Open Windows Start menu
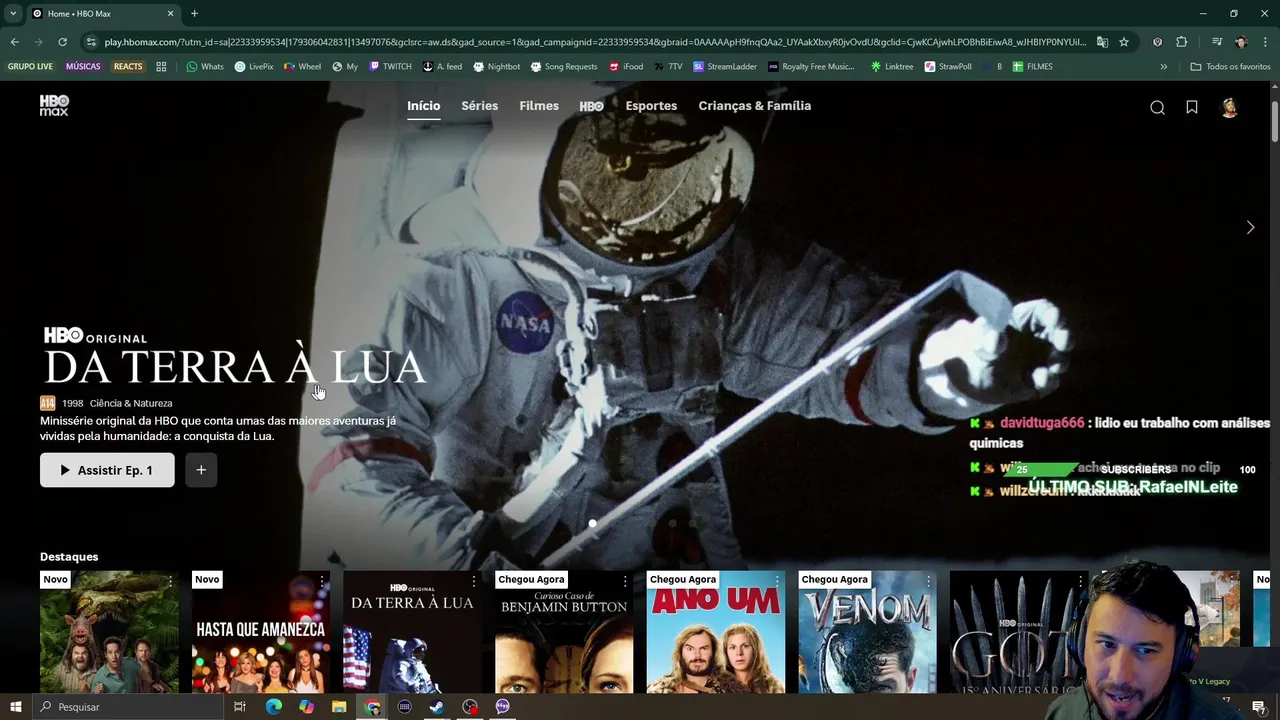 click(15, 707)
